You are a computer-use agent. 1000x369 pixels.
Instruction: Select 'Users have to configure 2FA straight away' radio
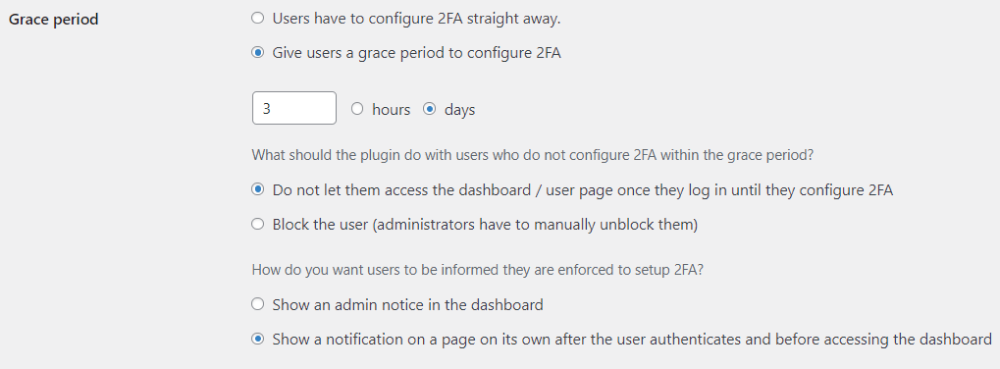[258, 18]
